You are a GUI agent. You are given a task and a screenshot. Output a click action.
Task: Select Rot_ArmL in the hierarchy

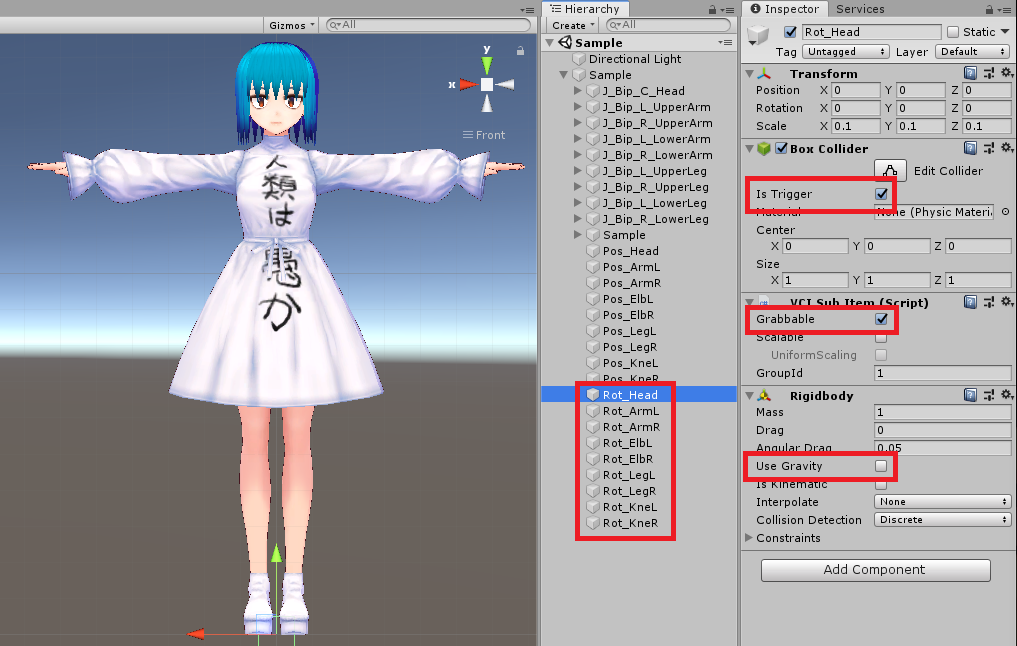pos(630,411)
